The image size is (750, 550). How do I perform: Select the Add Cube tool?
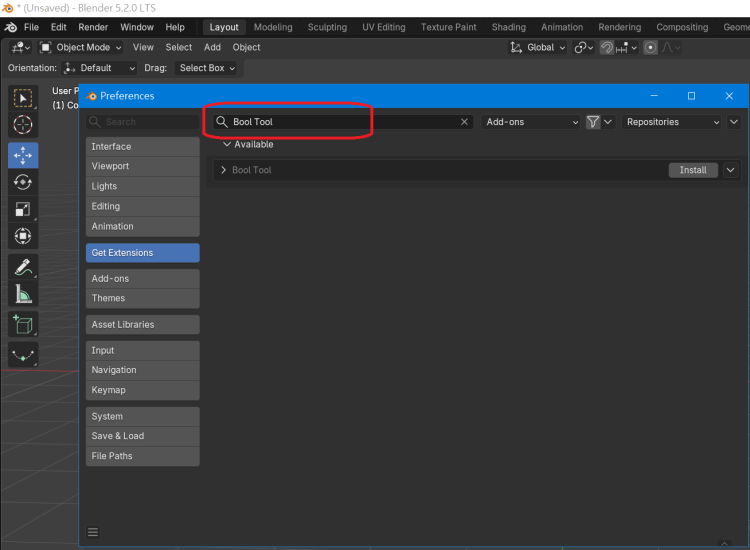click(23, 325)
